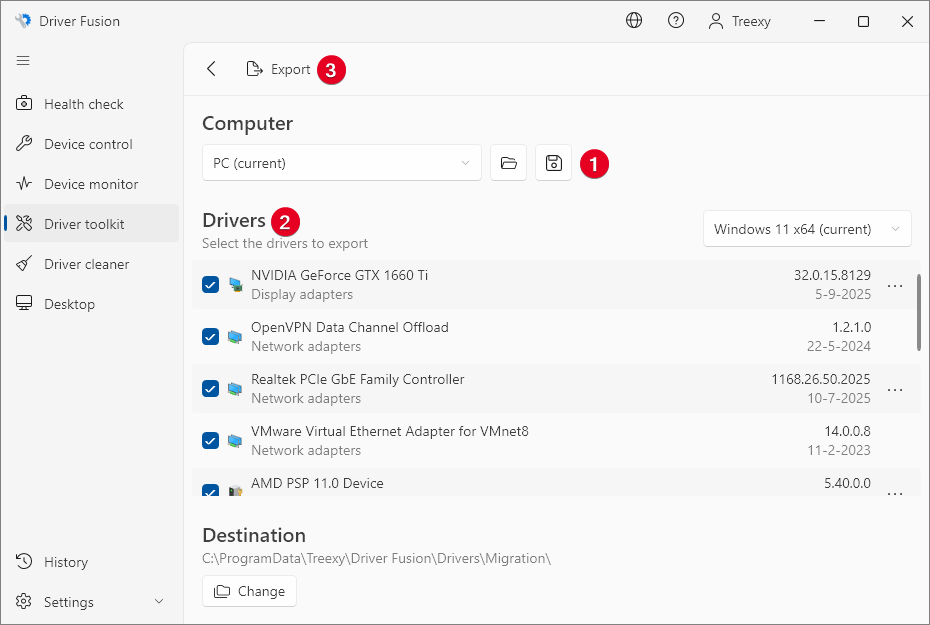
Task: Select the 32.0.15.8129 version text
Action: pos(832,275)
